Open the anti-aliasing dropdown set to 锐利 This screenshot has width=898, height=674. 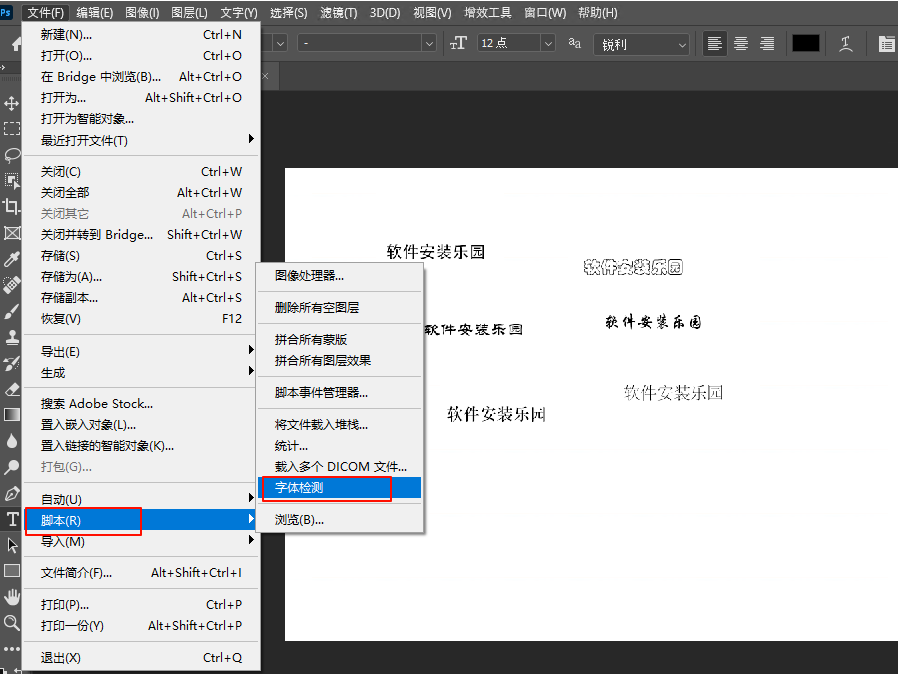tap(642, 44)
